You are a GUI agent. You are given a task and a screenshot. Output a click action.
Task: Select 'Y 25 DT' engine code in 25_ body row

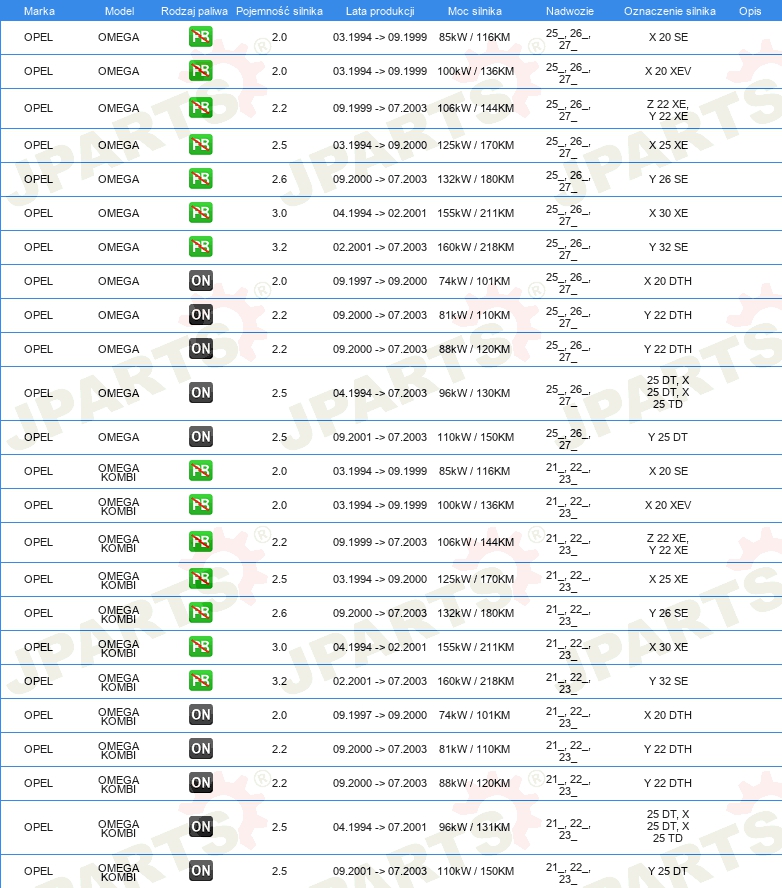pos(668,437)
